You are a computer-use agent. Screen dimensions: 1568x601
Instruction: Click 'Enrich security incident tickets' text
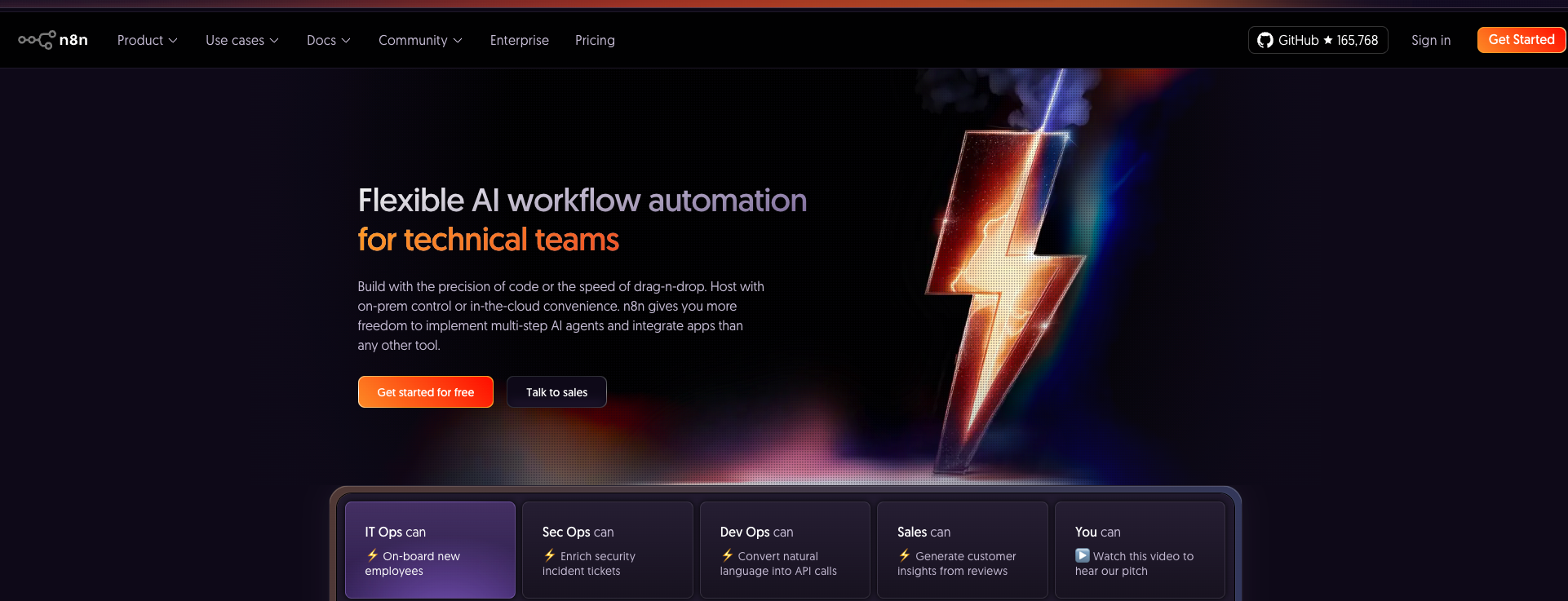pyautogui.click(x=589, y=563)
